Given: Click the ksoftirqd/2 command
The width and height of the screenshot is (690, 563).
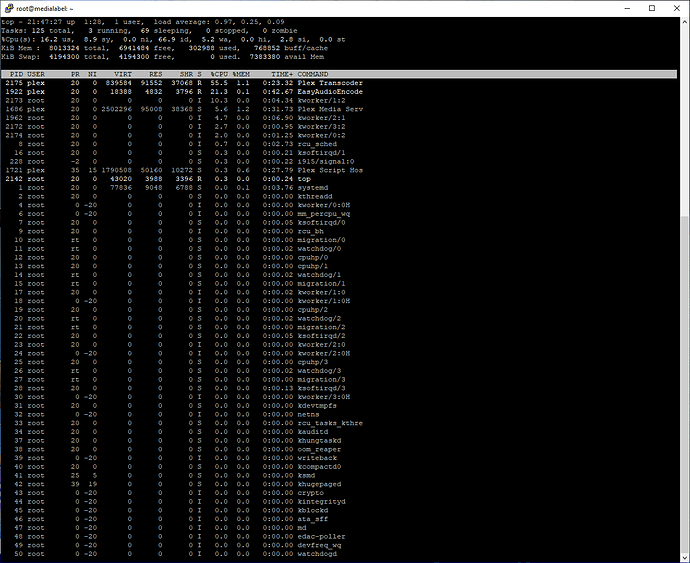Looking at the screenshot, I should 321,336.
